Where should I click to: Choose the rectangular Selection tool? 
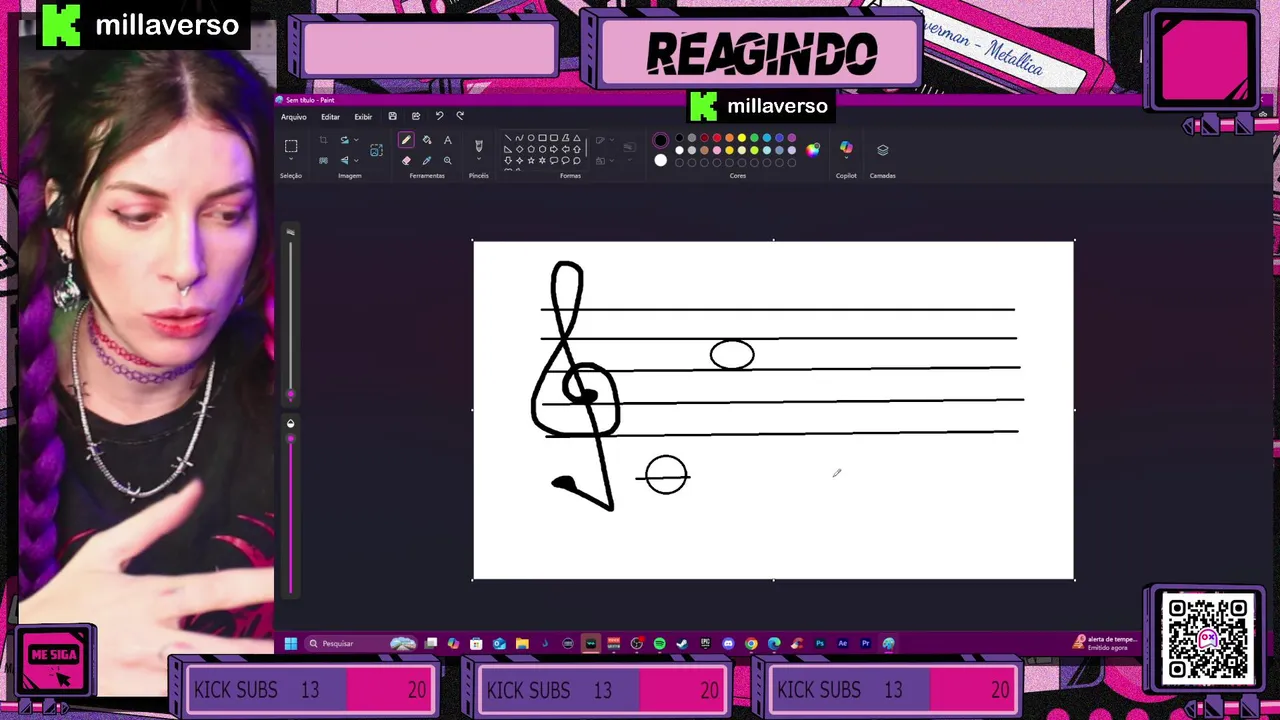(291, 145)
